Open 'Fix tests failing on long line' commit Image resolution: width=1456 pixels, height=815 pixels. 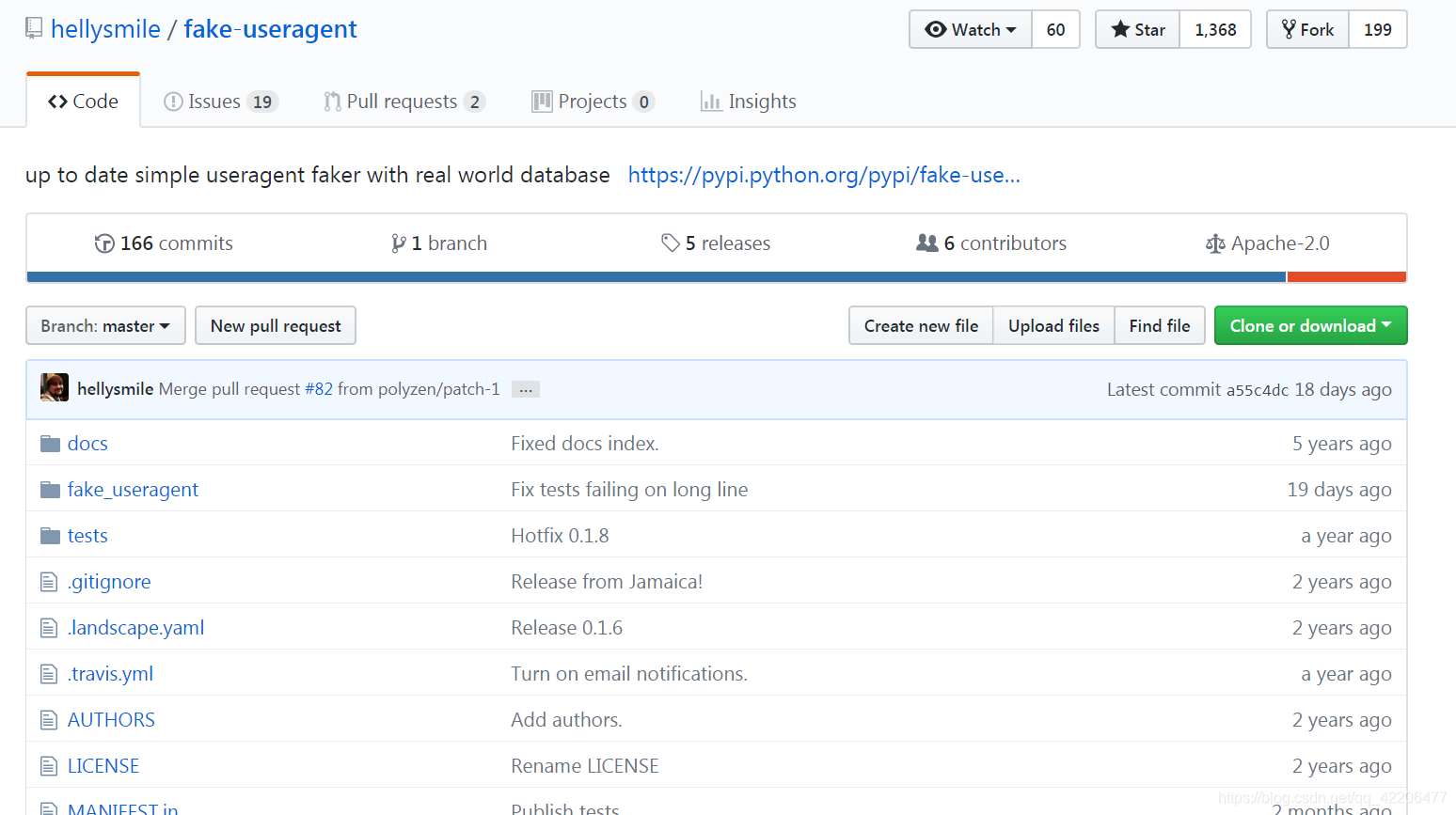click(x=629, y=490)
